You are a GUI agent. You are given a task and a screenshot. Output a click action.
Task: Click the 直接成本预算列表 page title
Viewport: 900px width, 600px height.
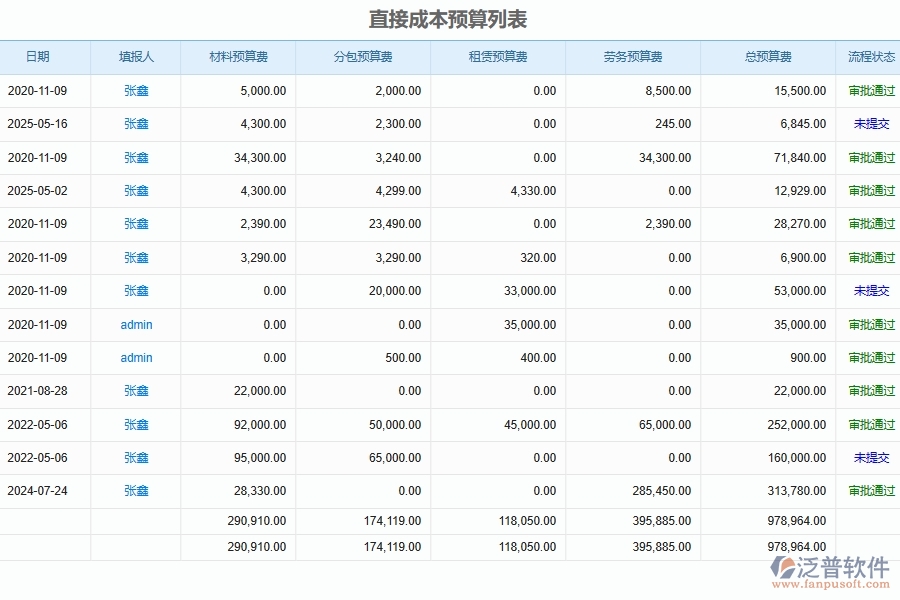(450, 18)
